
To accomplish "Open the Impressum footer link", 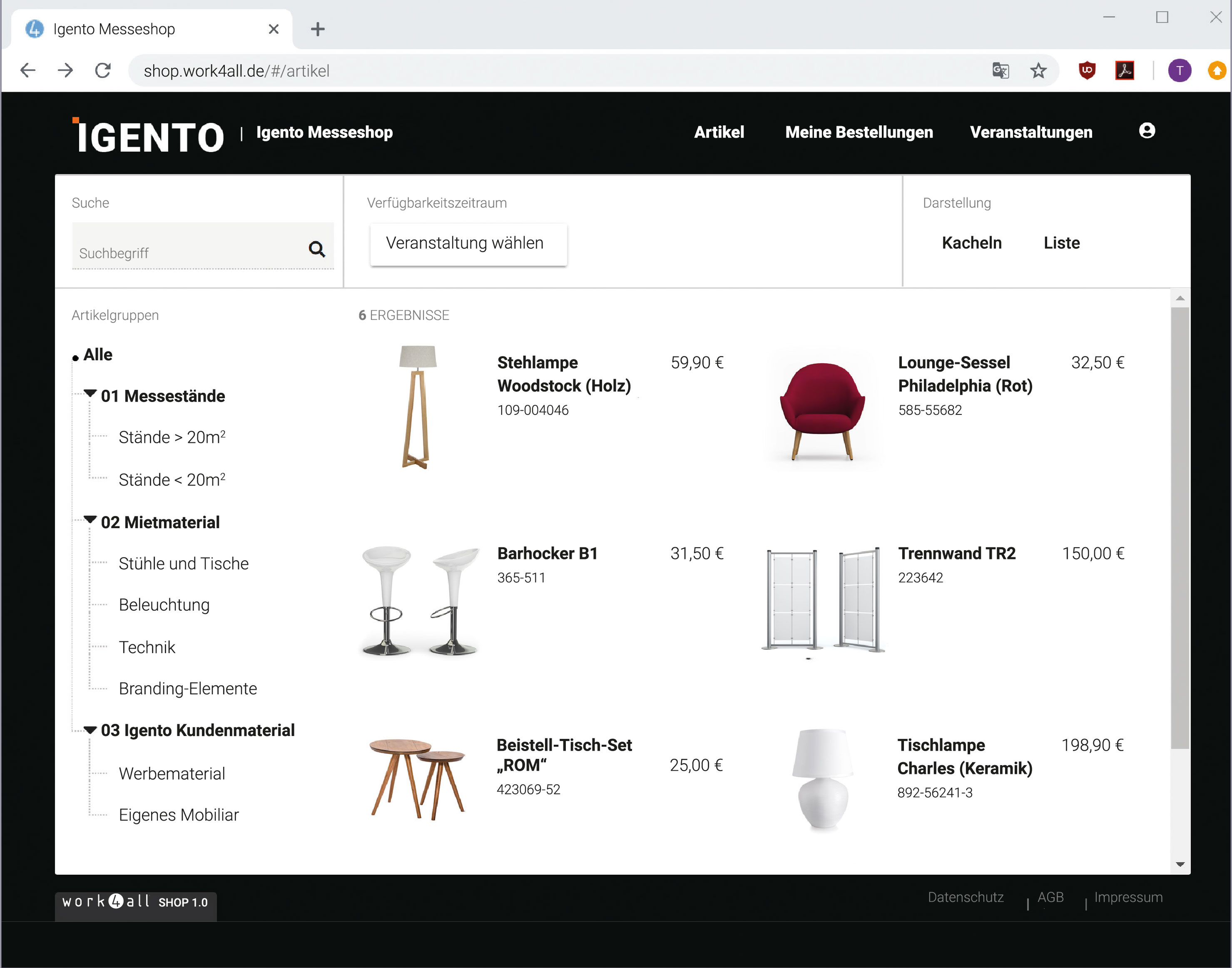I will (x=1128, y=897).
